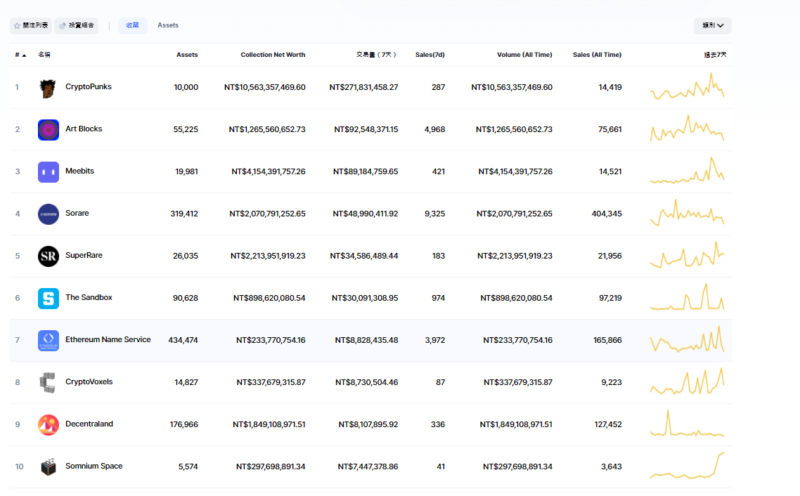This screenshot has height=496, width=800.
Task: View CryptoVoxels 7-day sparkline chart
Action: 687,381
